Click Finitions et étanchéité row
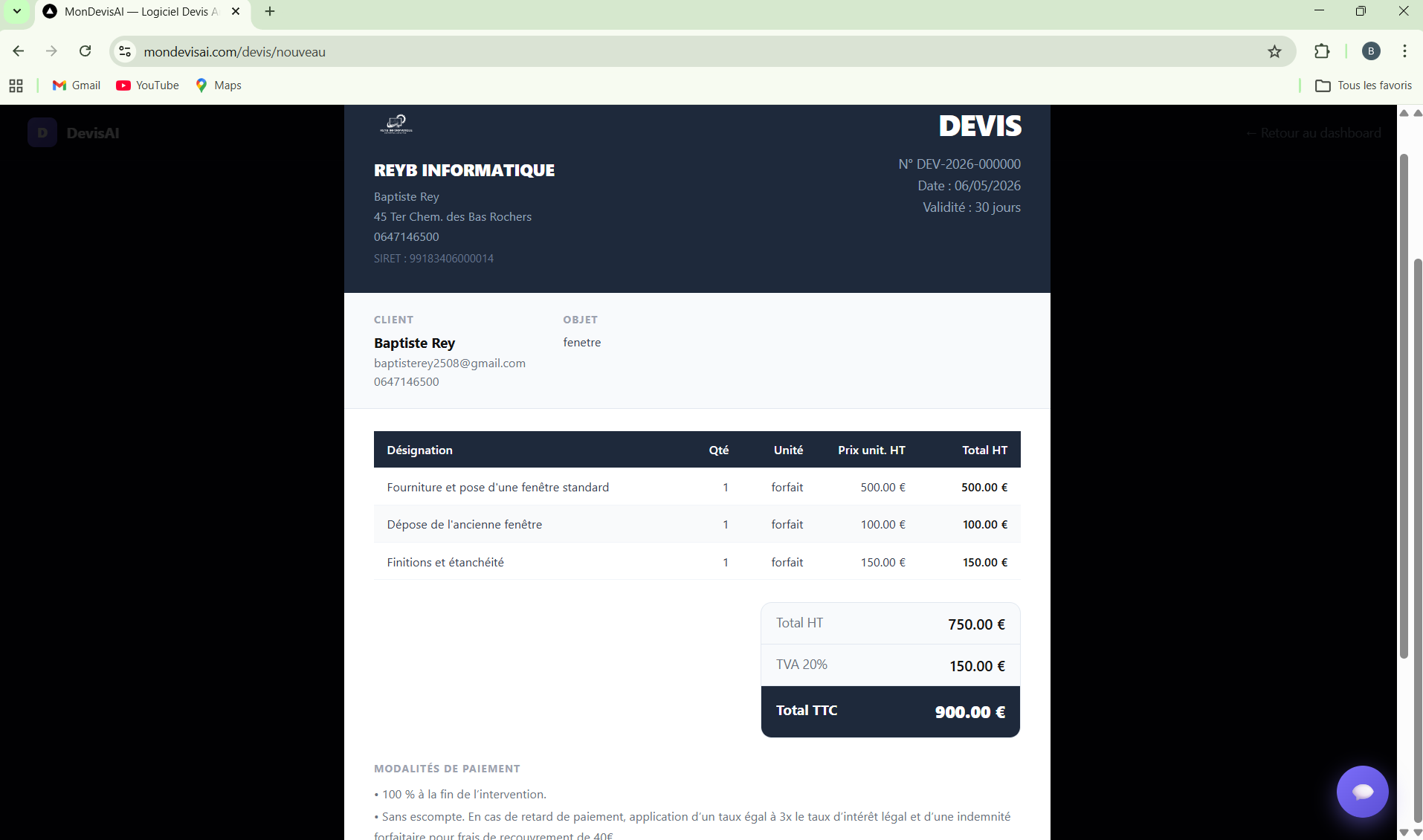 697,562
